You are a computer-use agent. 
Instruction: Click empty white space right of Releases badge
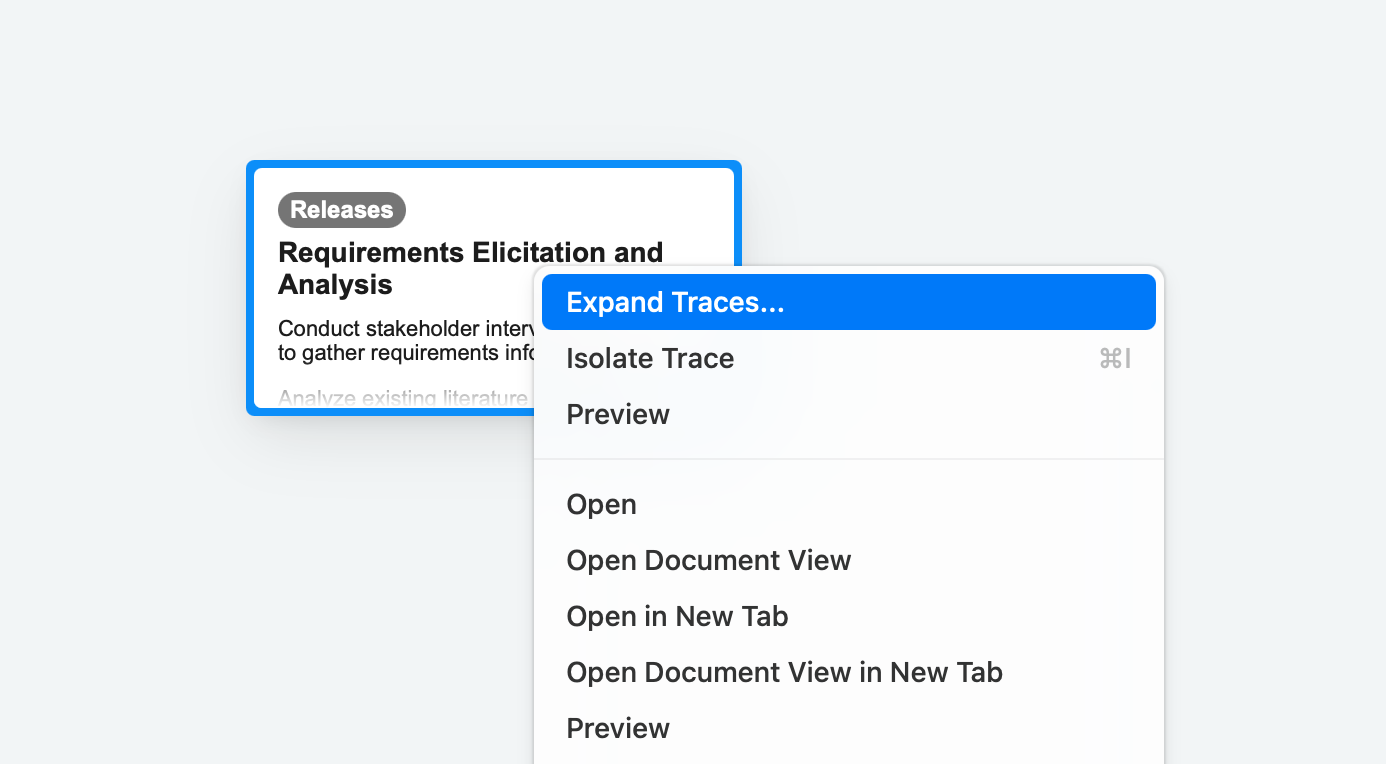560,210
